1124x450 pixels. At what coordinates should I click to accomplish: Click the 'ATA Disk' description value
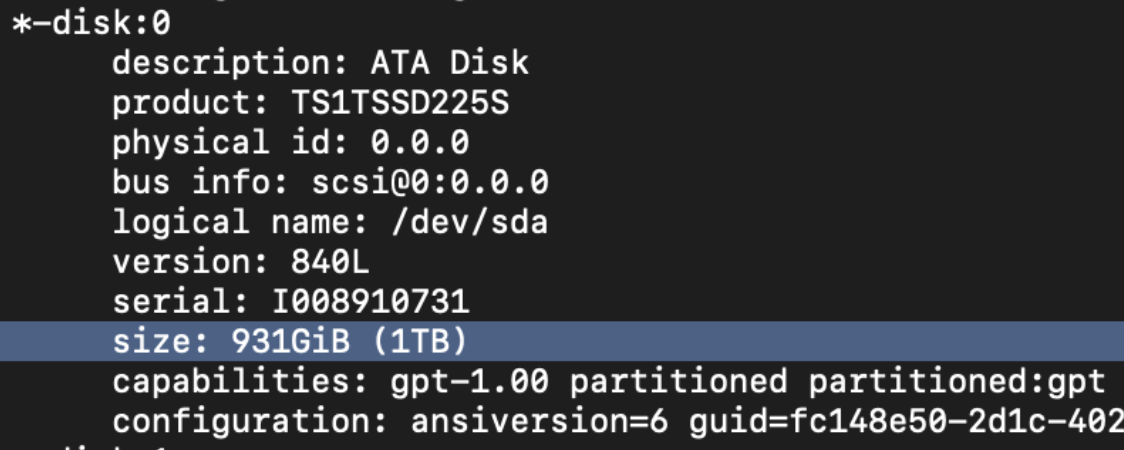coord(449,63)
